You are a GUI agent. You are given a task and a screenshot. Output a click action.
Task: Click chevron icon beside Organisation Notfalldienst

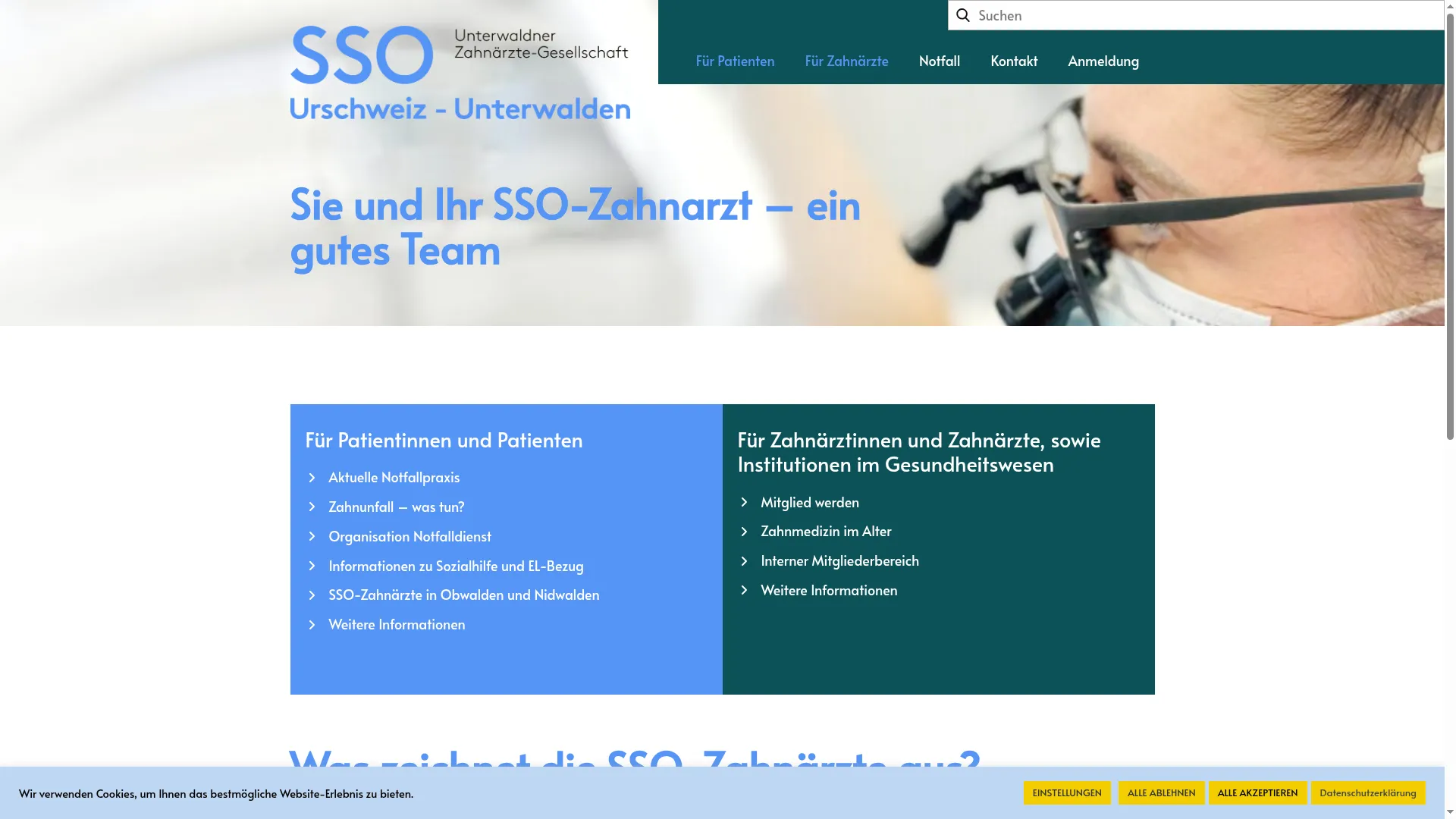pos(312,537)
